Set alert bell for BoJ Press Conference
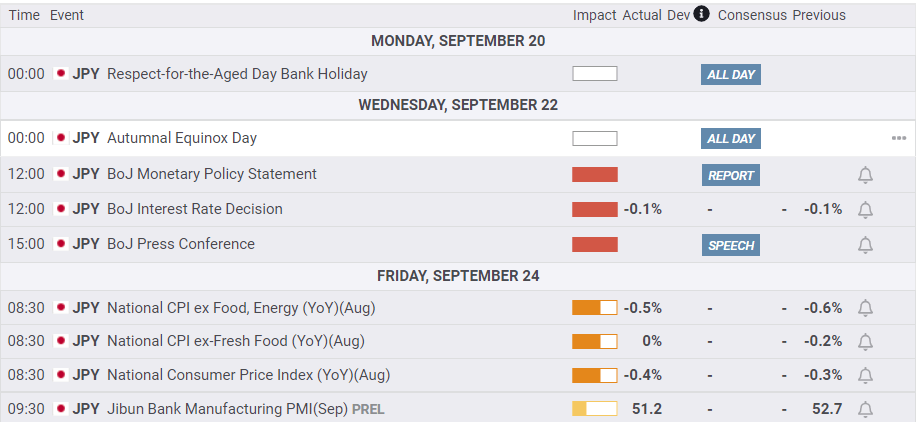Image resolution: width=916 pixels, height=422 pixels. click(866, 245)
